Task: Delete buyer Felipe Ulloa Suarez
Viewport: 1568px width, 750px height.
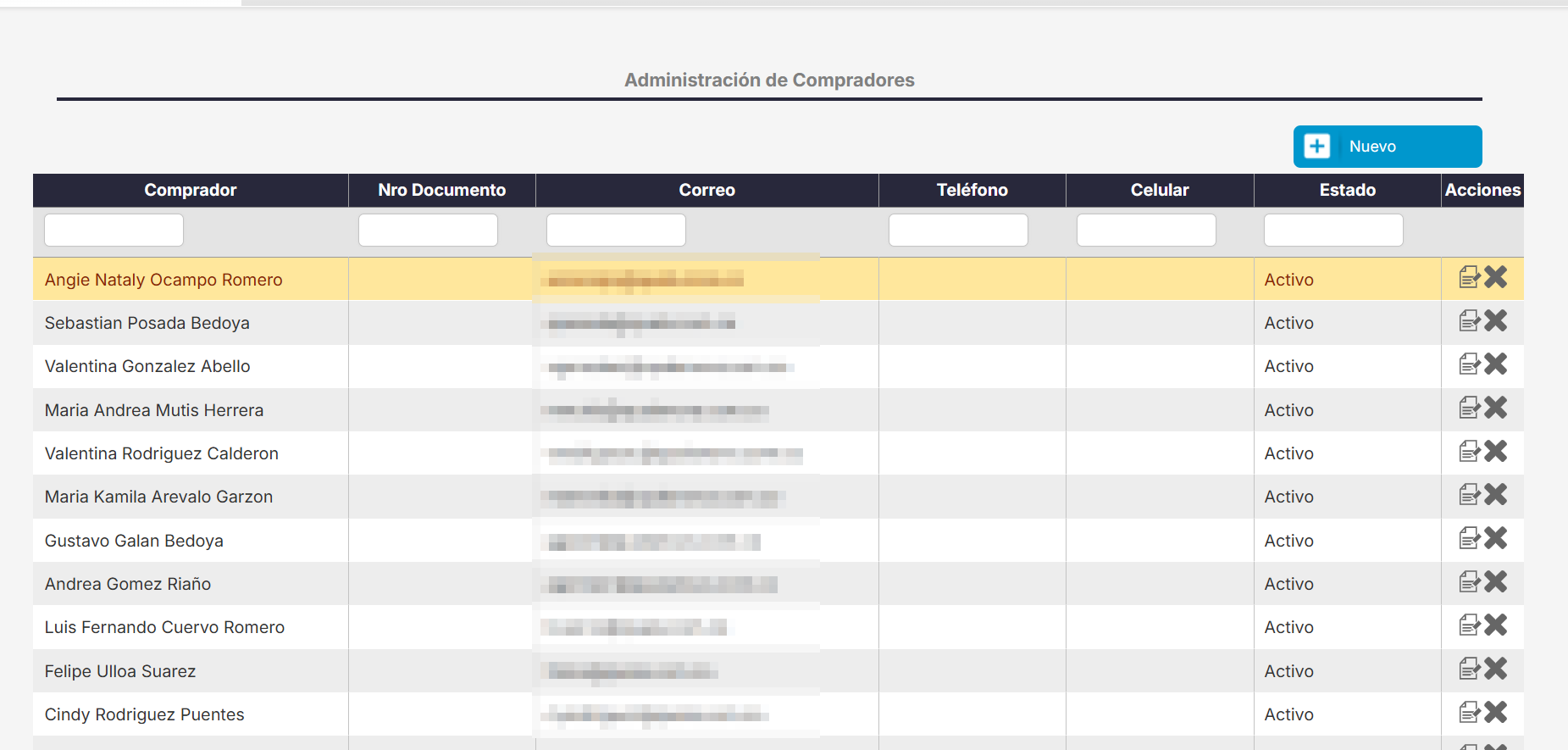Action: (1496, 669)
